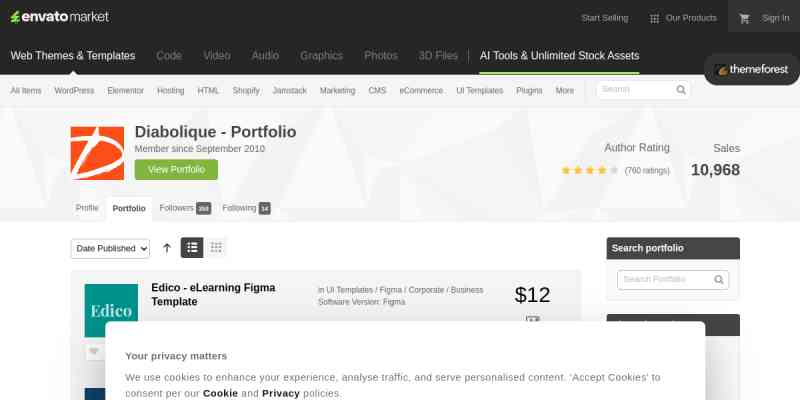Click the Search Portfolio magnifier icon
This screenshot has width=800, height=400.
[719, 280]
